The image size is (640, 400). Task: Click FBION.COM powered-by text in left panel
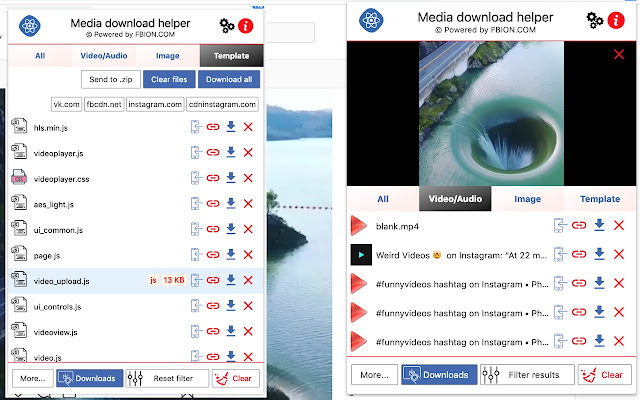point(130,34)
